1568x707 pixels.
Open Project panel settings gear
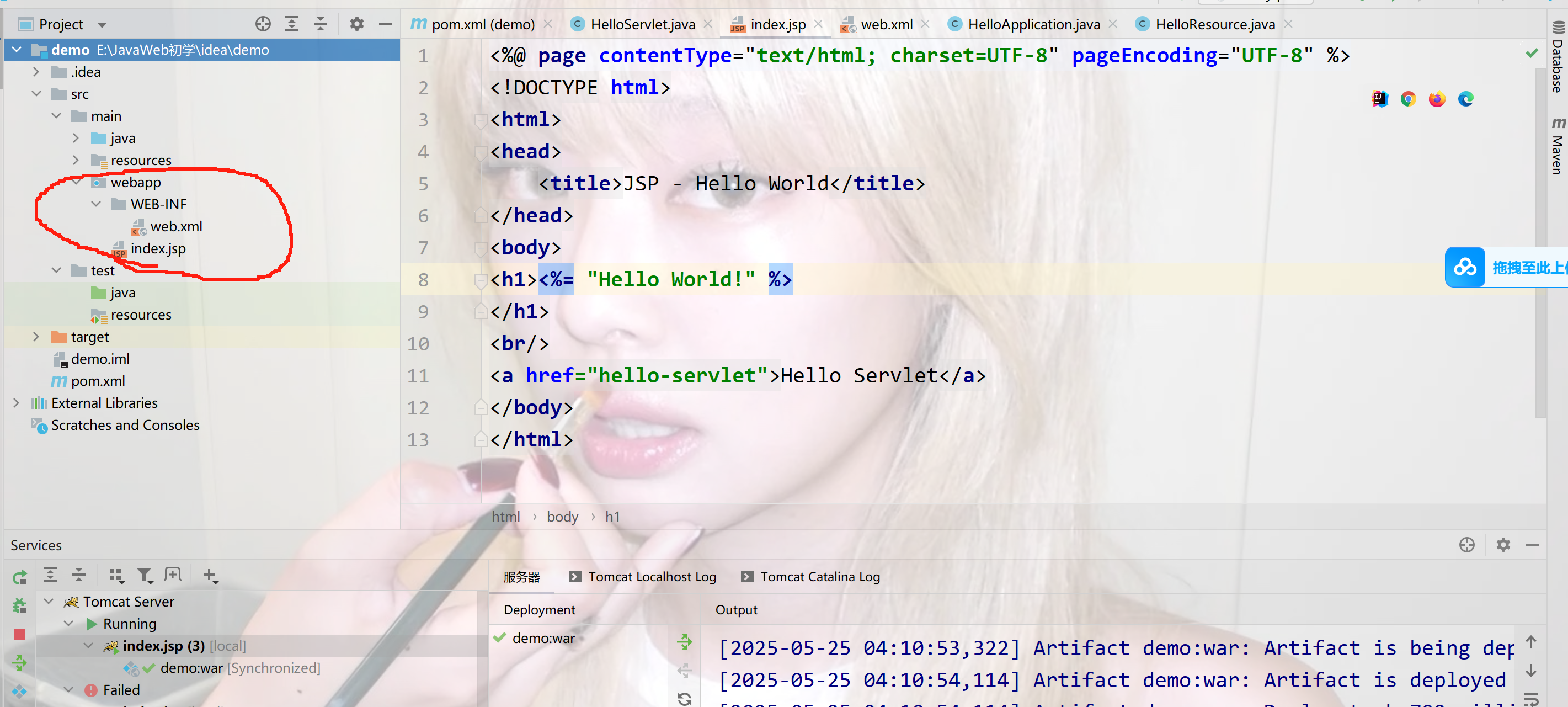click(x=357, y=24)
